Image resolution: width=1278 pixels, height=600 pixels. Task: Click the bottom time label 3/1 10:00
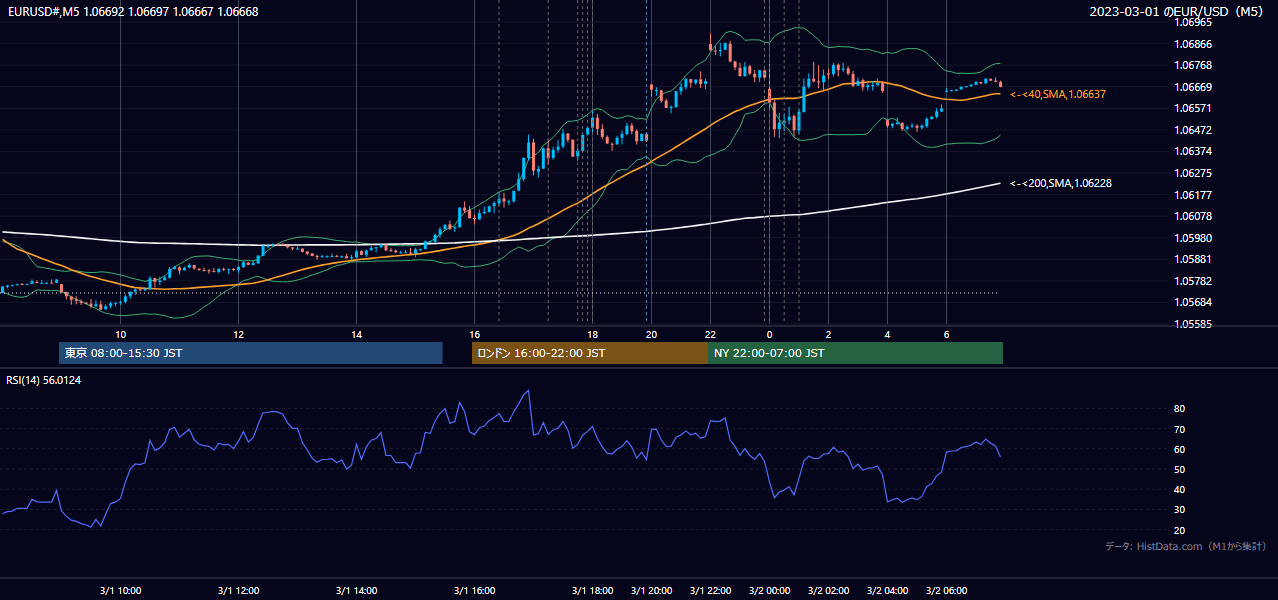tap(120, 591)
